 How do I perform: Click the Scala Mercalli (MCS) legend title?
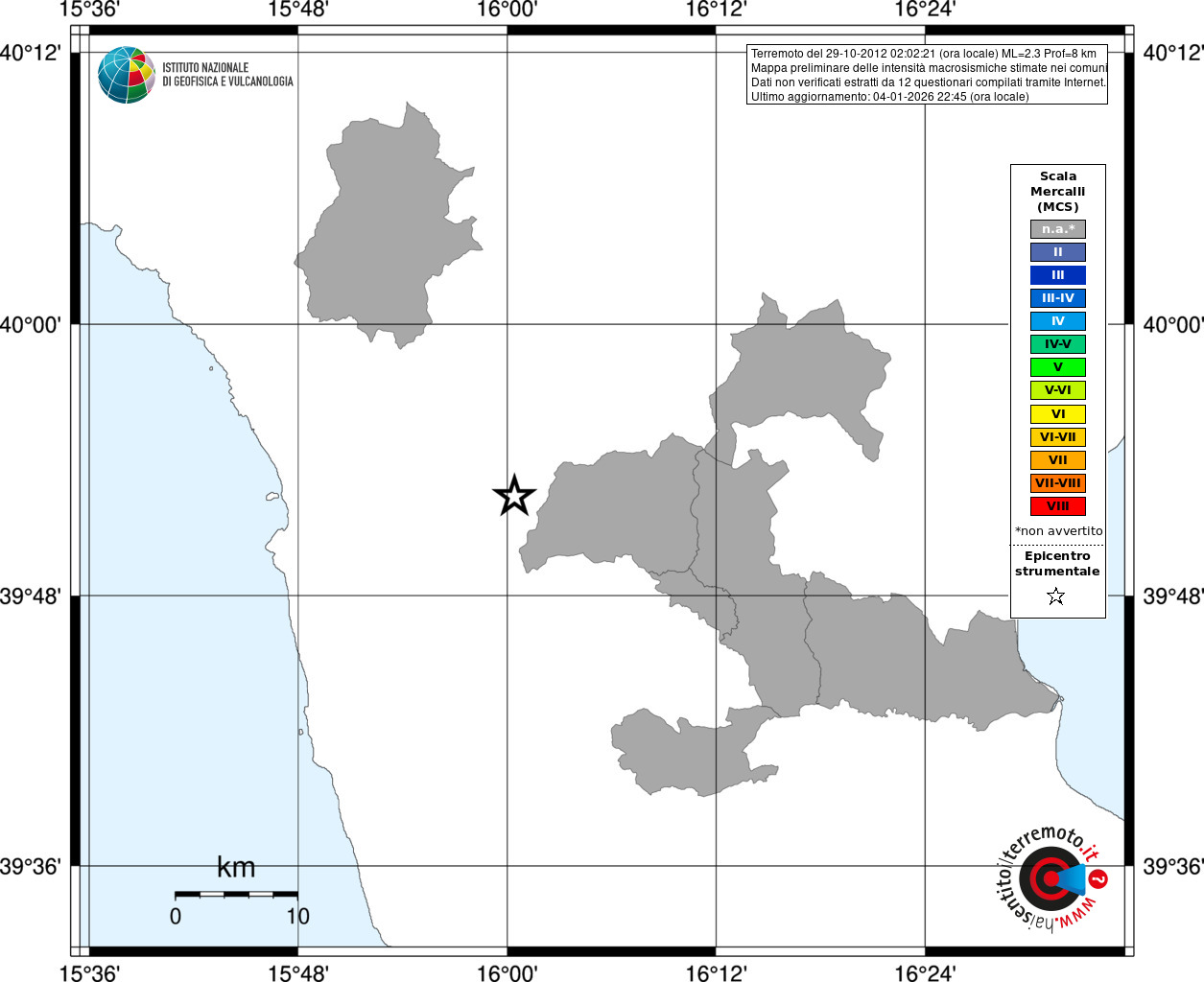pos(1058,191)
